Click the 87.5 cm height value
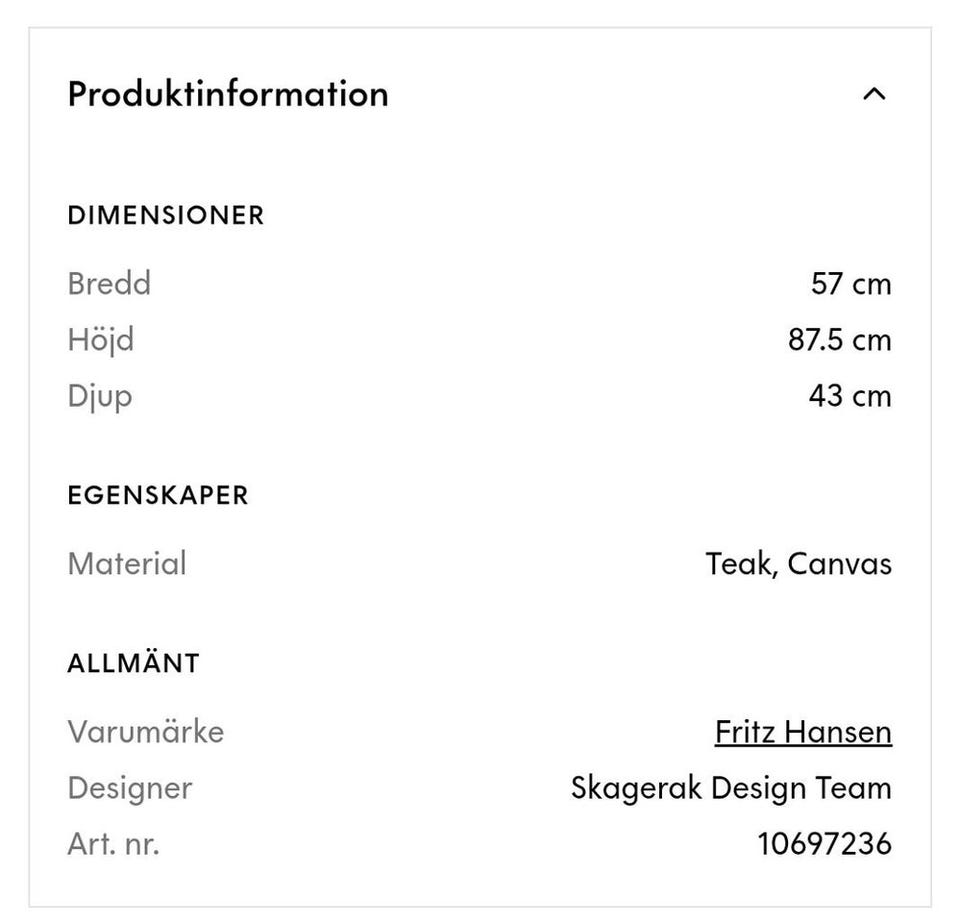This screenshot has height=923, width=960. 839,340
